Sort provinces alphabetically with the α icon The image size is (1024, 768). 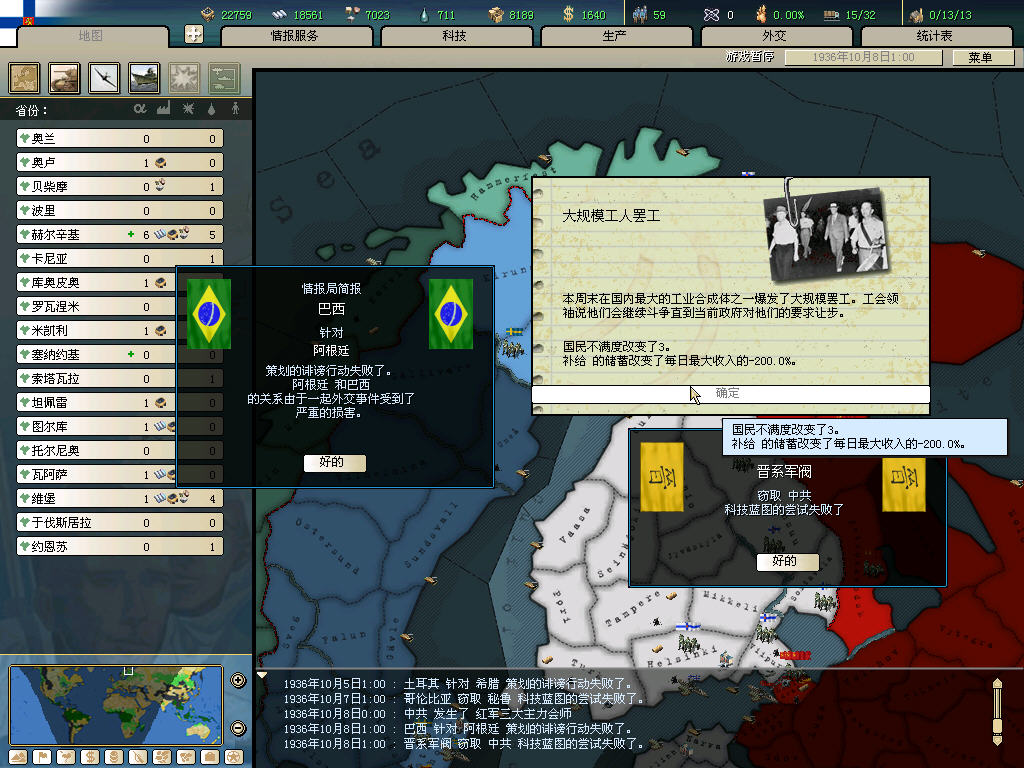coord(140,109)
